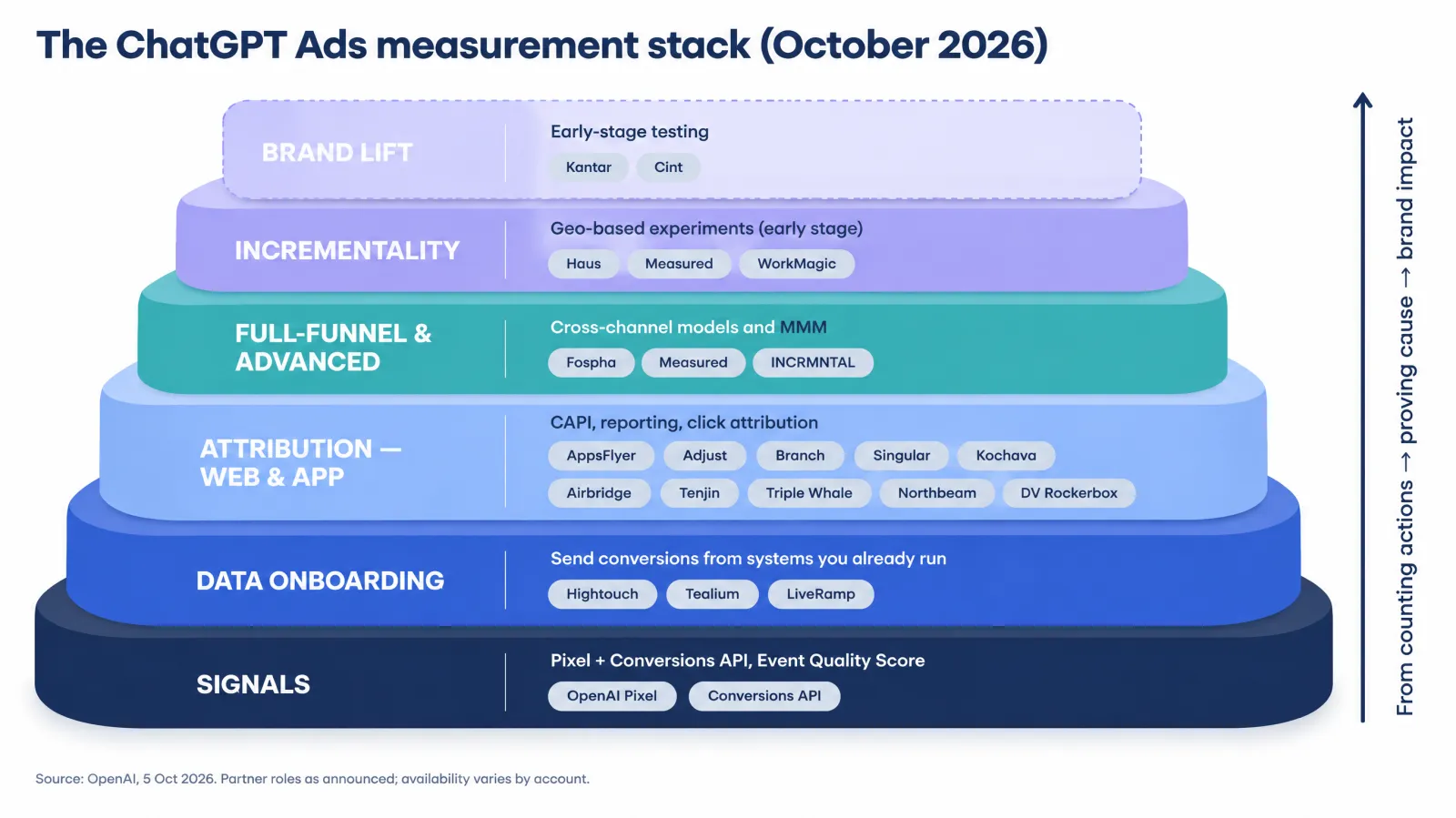Select the Triple Whale pill
The height and width of the screenshot is (818, 1456).
(x=809, y=493)
